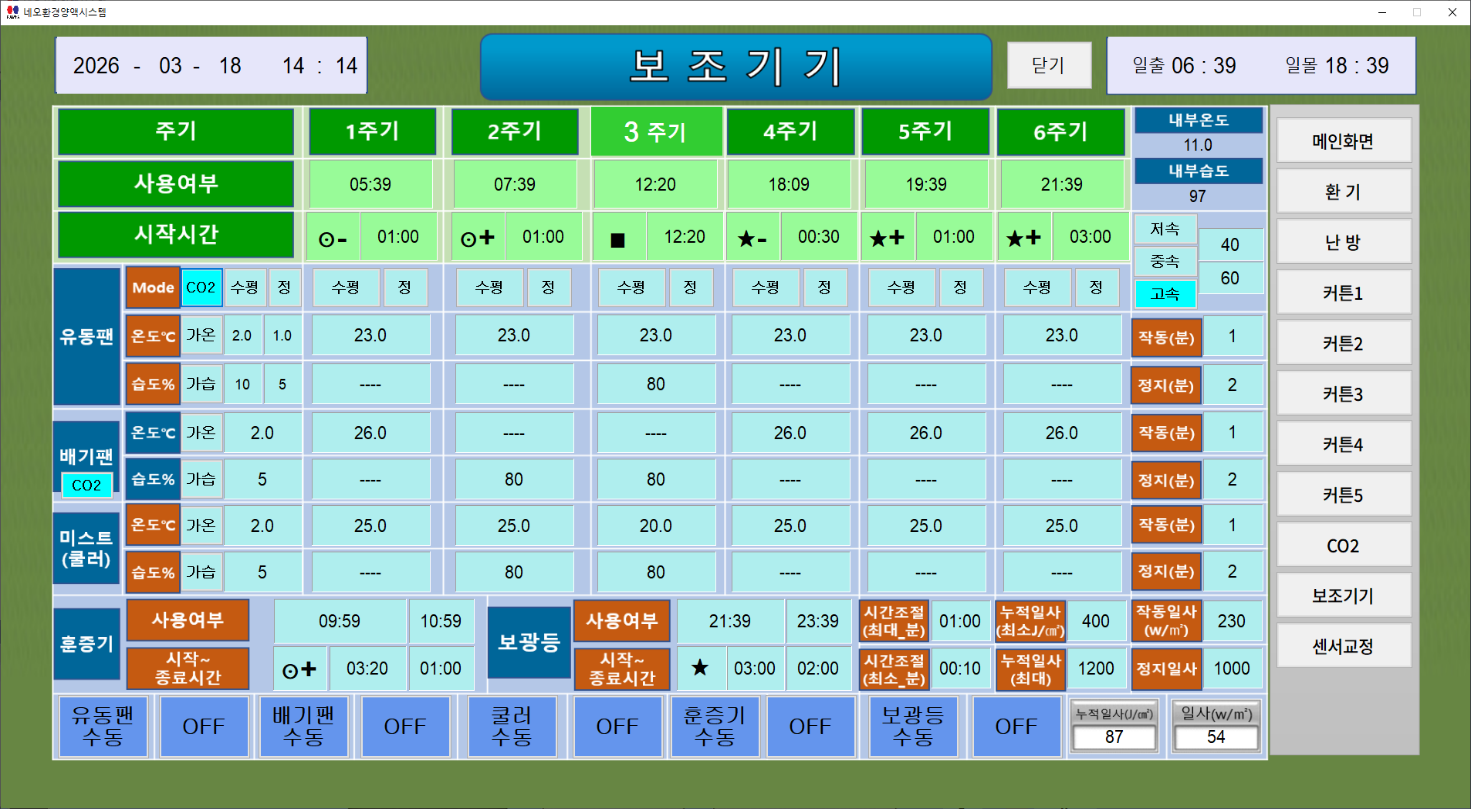
Task: Click the 유동팬 수동 button
Action: point(103,727)
